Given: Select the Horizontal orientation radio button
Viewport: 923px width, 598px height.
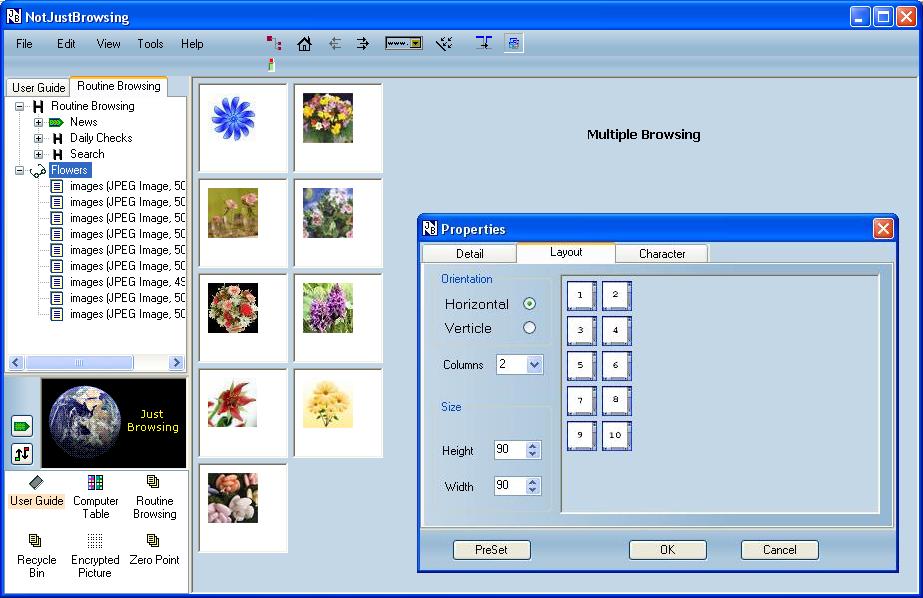Looking at the screenshot, I should pyautogui.click(x=529, y=304).
